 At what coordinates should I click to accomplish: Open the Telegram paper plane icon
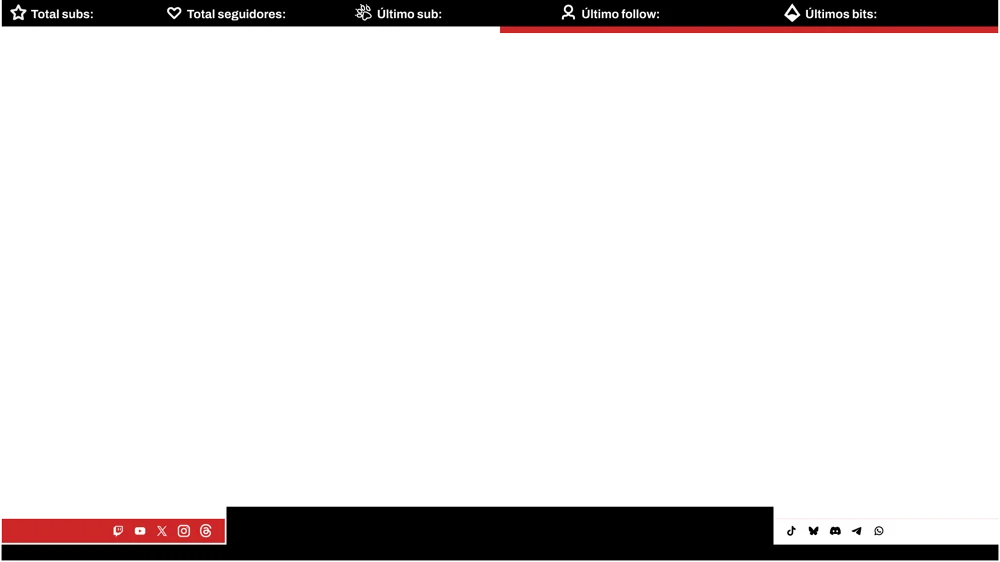[x=857, y=531]
